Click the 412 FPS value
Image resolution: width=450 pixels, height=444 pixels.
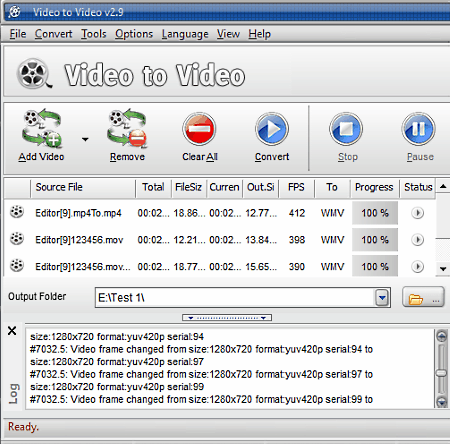pos(297,213)
